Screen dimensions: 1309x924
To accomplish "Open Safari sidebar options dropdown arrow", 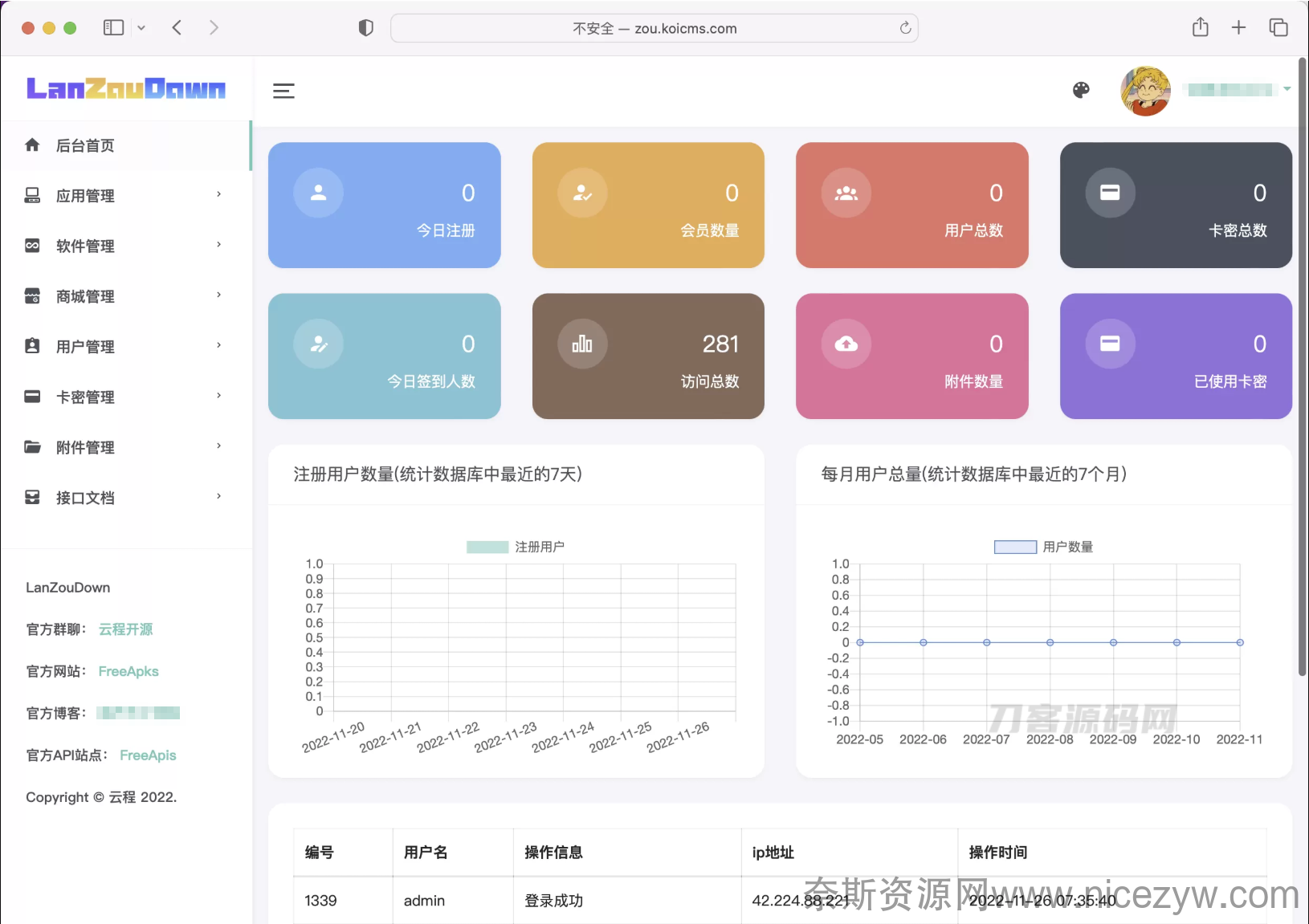I will tap(141, 27).
